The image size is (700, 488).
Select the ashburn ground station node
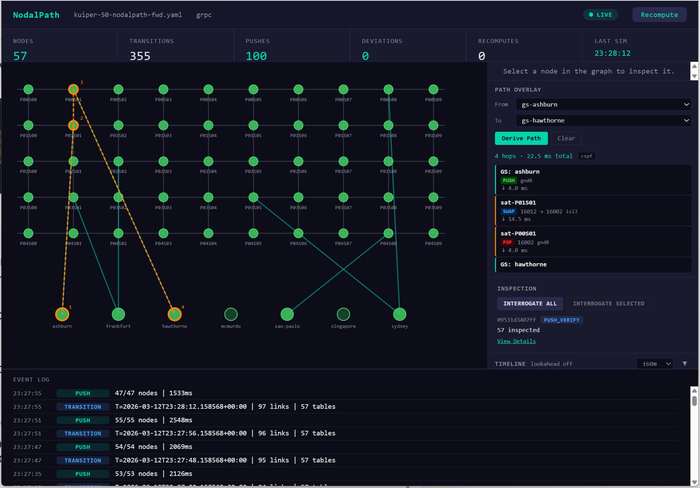(62, 314)
